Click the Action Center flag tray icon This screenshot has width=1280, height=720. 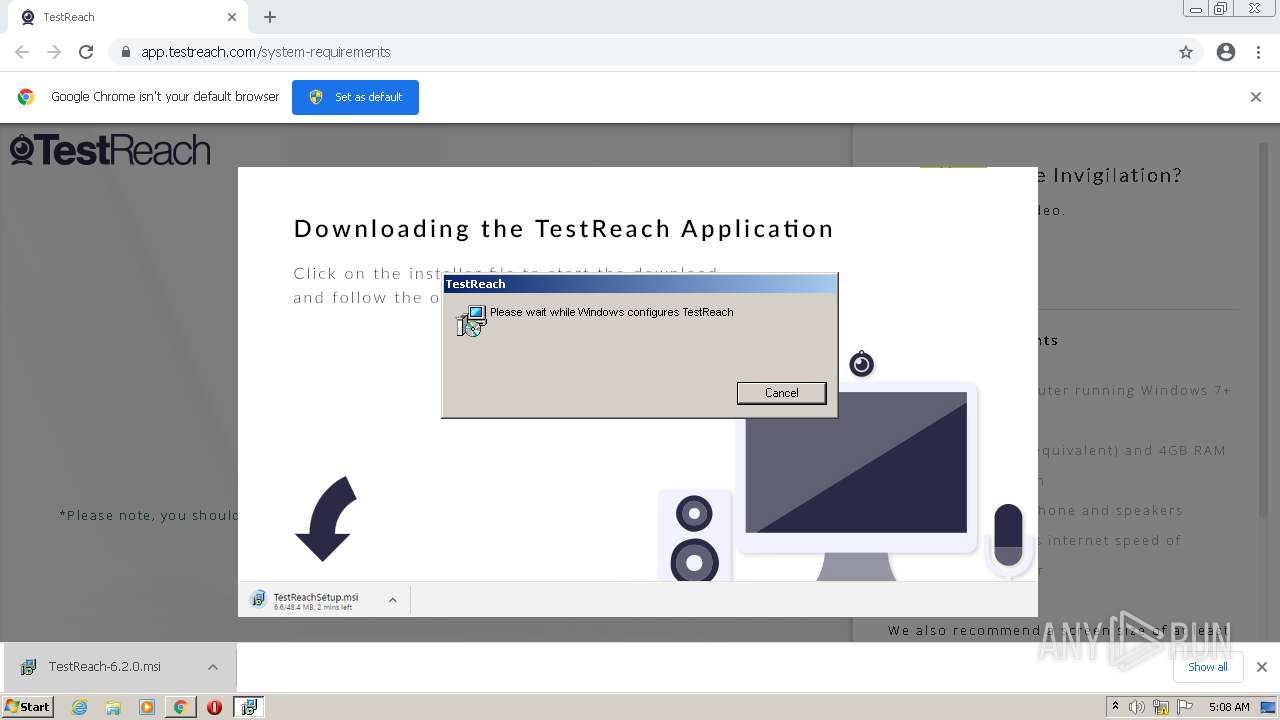pos(1185,707)
